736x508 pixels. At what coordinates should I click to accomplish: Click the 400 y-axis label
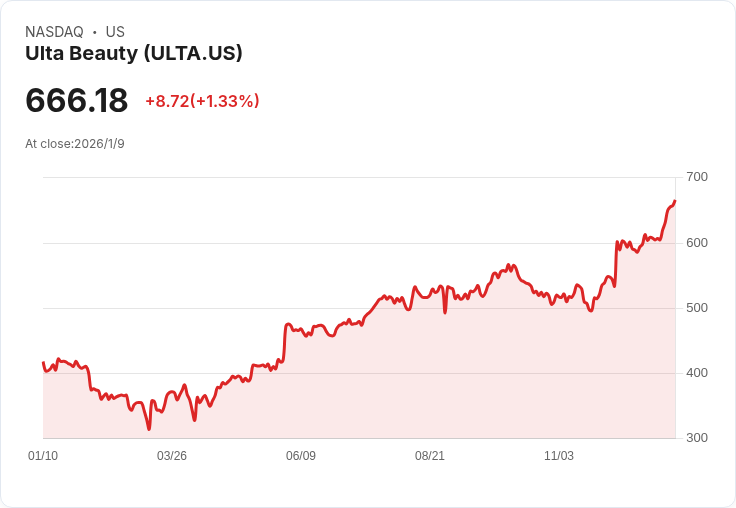[x=697, y=373]
